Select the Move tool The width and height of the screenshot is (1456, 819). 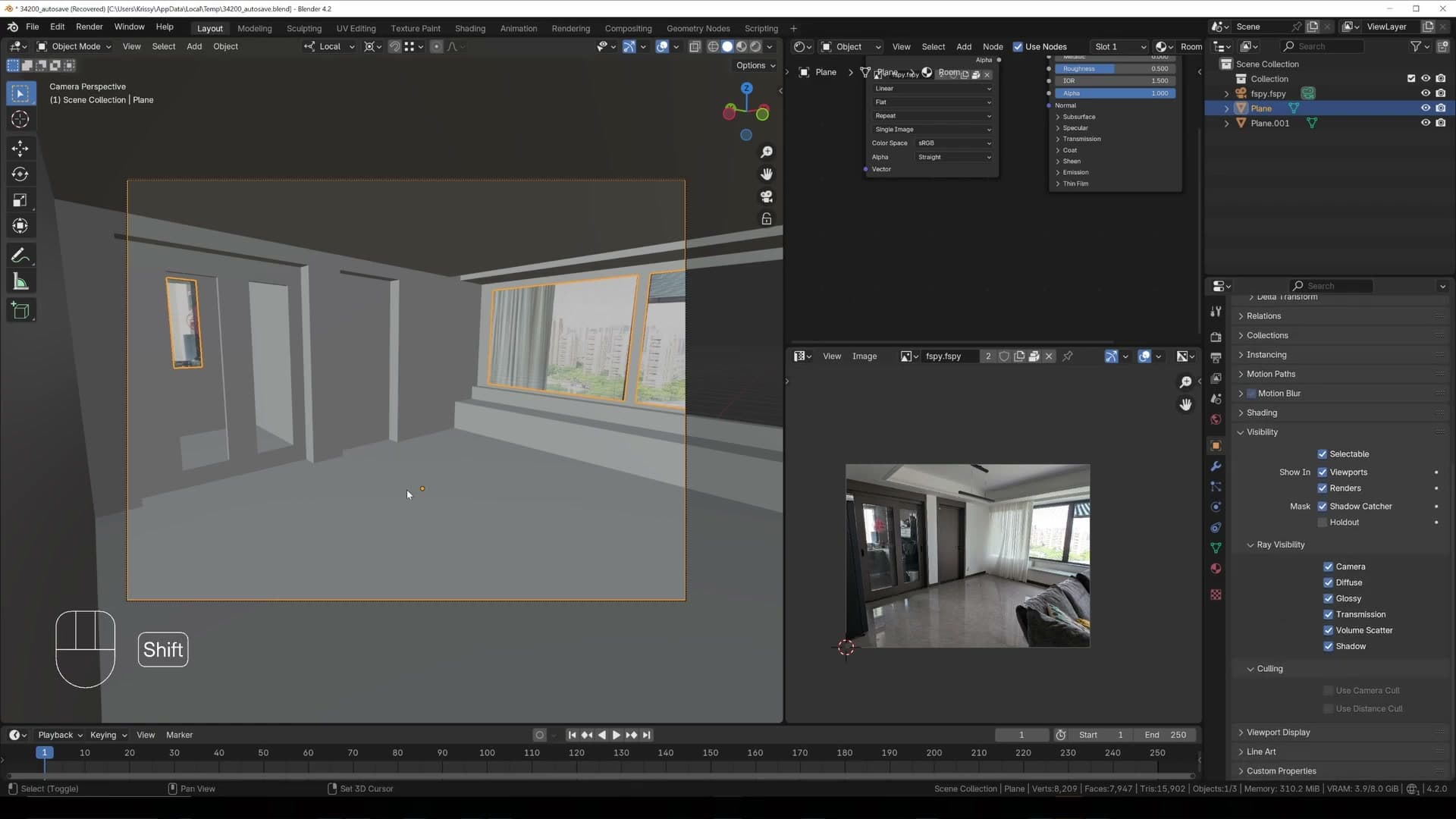click(20, 149)
